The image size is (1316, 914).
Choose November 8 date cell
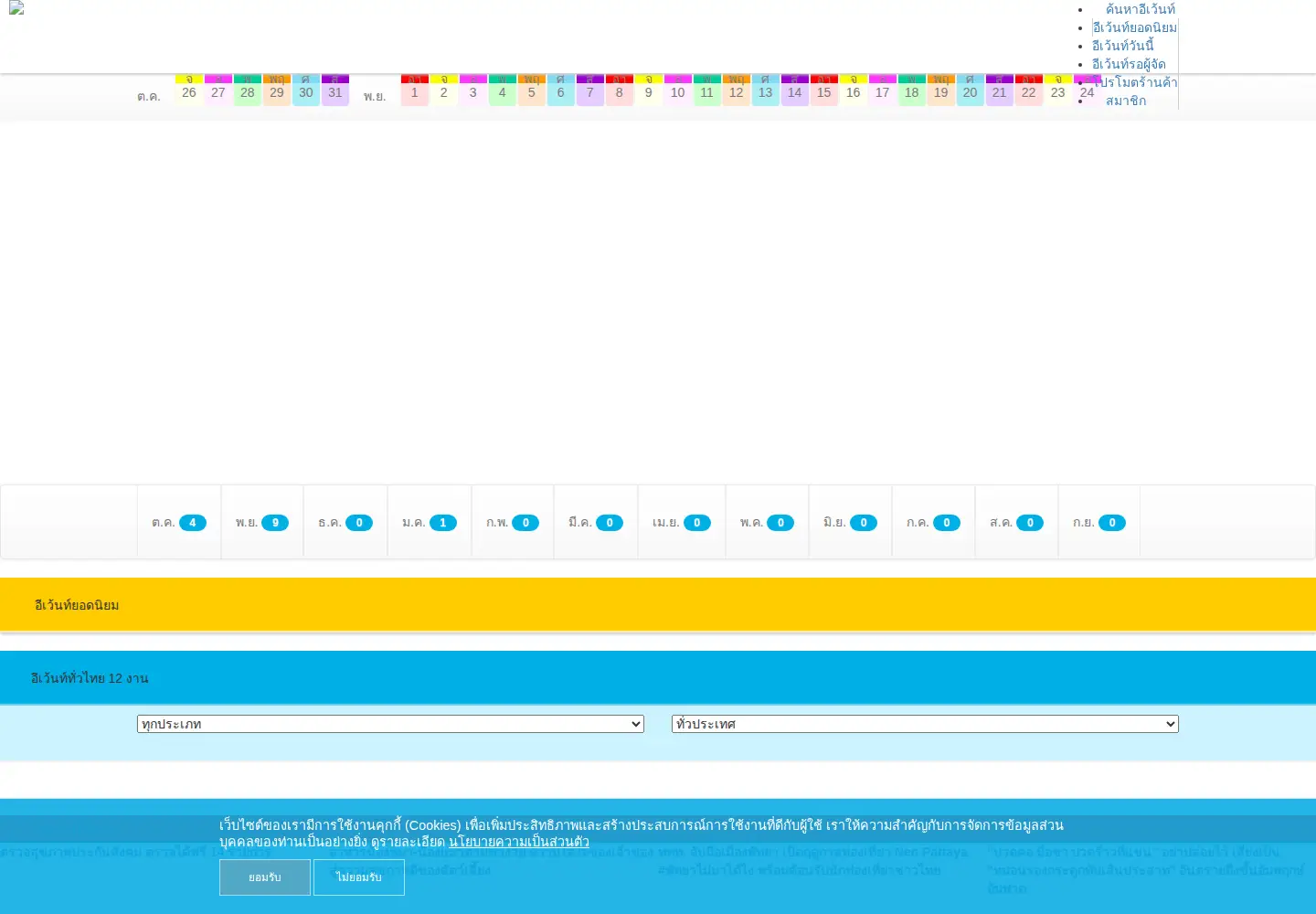tap(620, 90)
